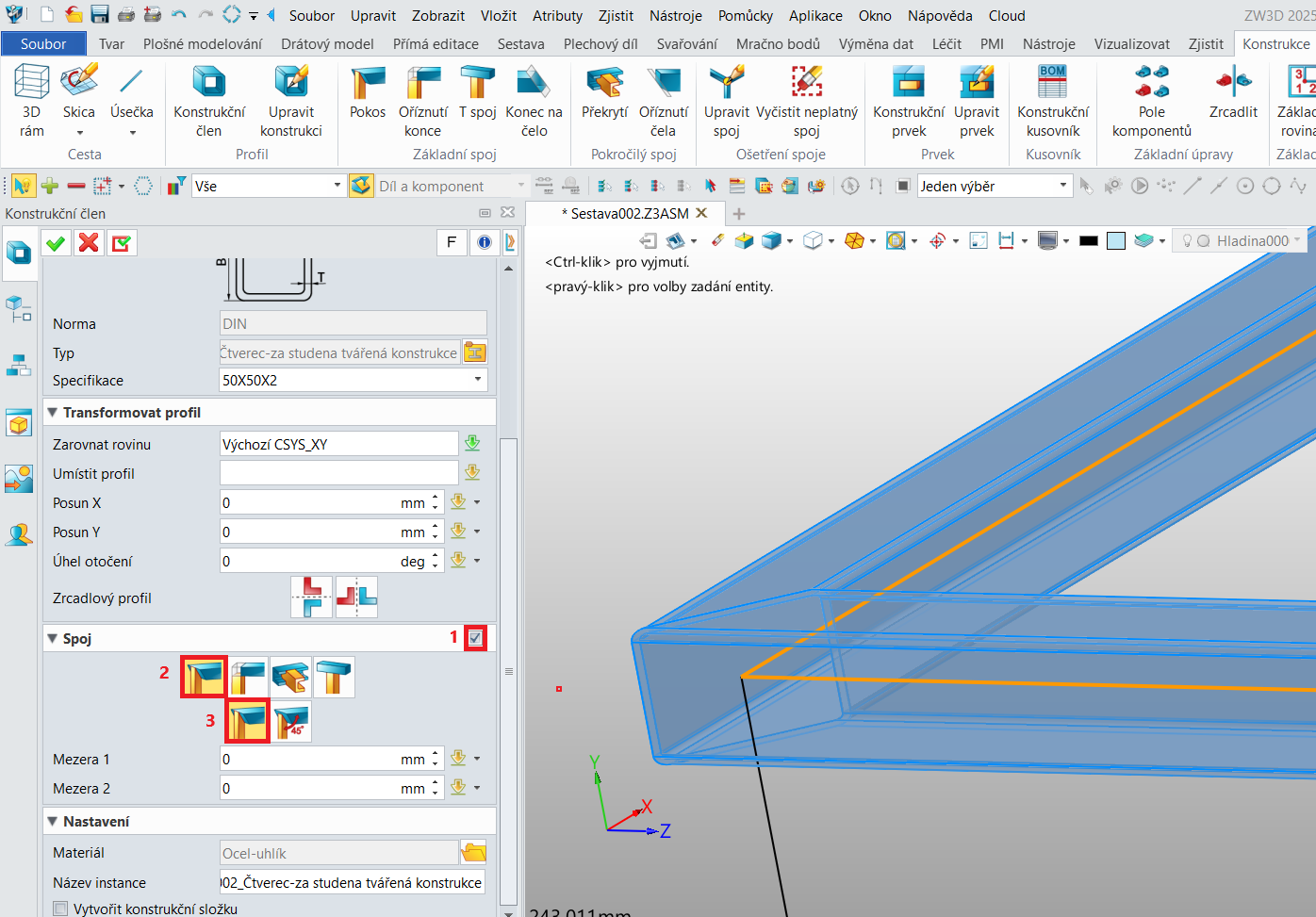Open the 3D rám tool
The image size is (1316, 917).
tap(31, 100)
